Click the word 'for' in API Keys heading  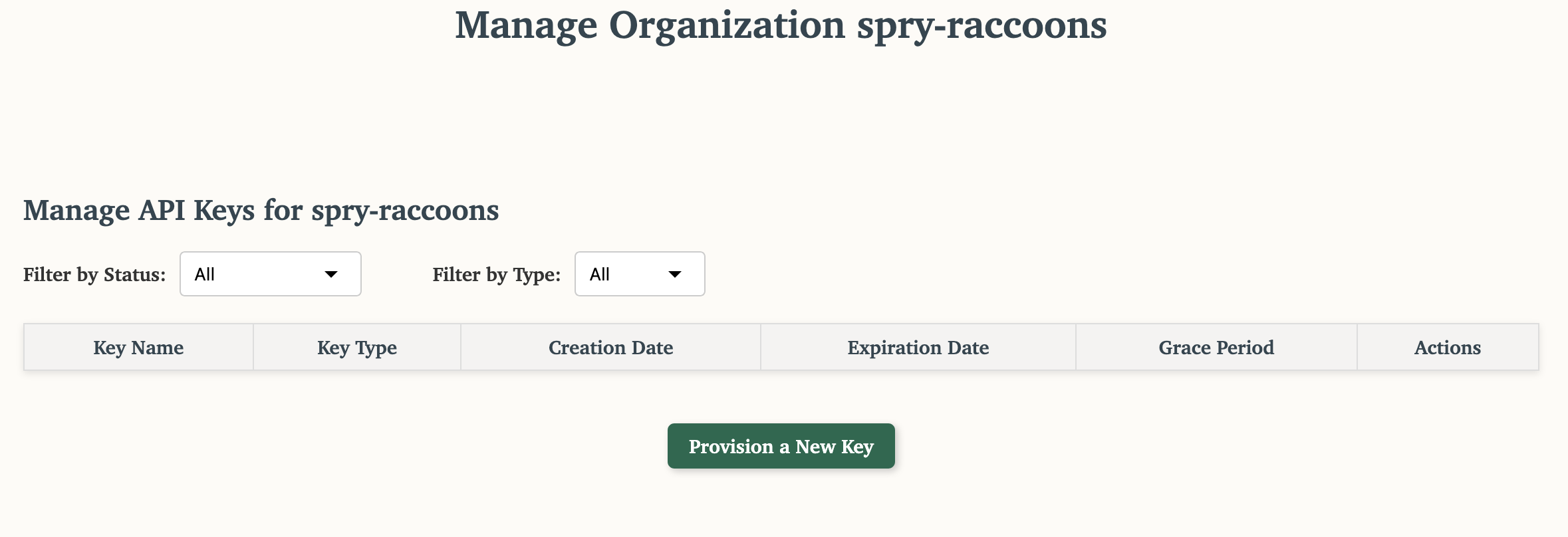(283, 211)
